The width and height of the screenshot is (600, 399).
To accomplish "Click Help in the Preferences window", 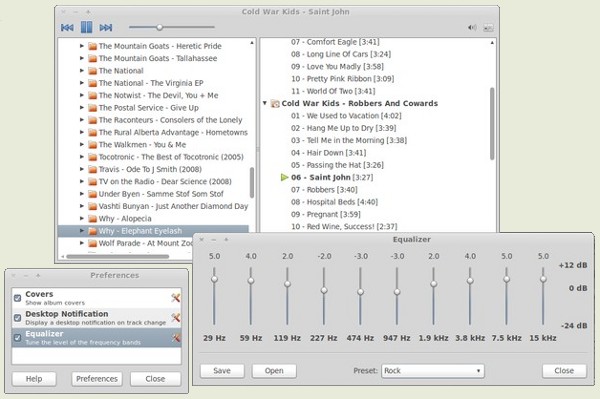I will (34, 379).
